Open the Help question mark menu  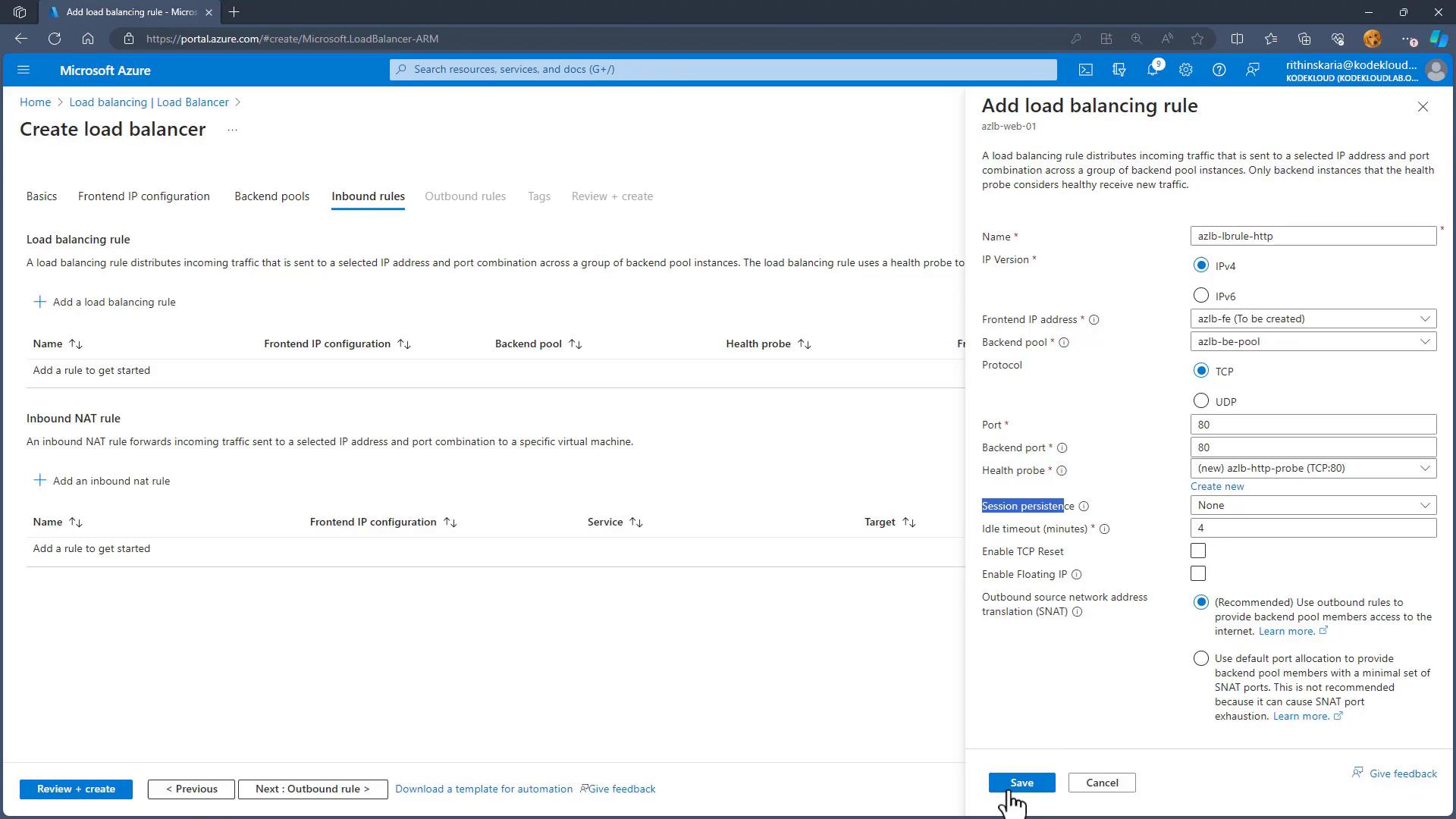(x=1219, y=70)
